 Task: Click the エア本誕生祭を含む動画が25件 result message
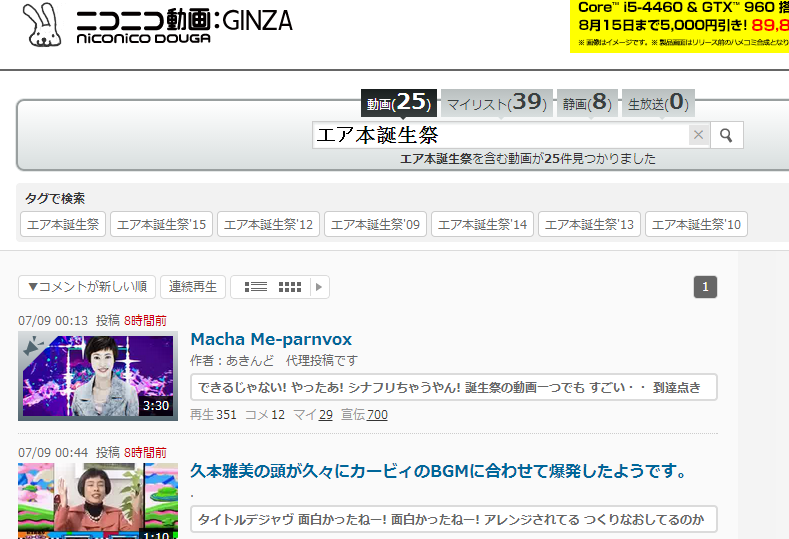point(528,159)
